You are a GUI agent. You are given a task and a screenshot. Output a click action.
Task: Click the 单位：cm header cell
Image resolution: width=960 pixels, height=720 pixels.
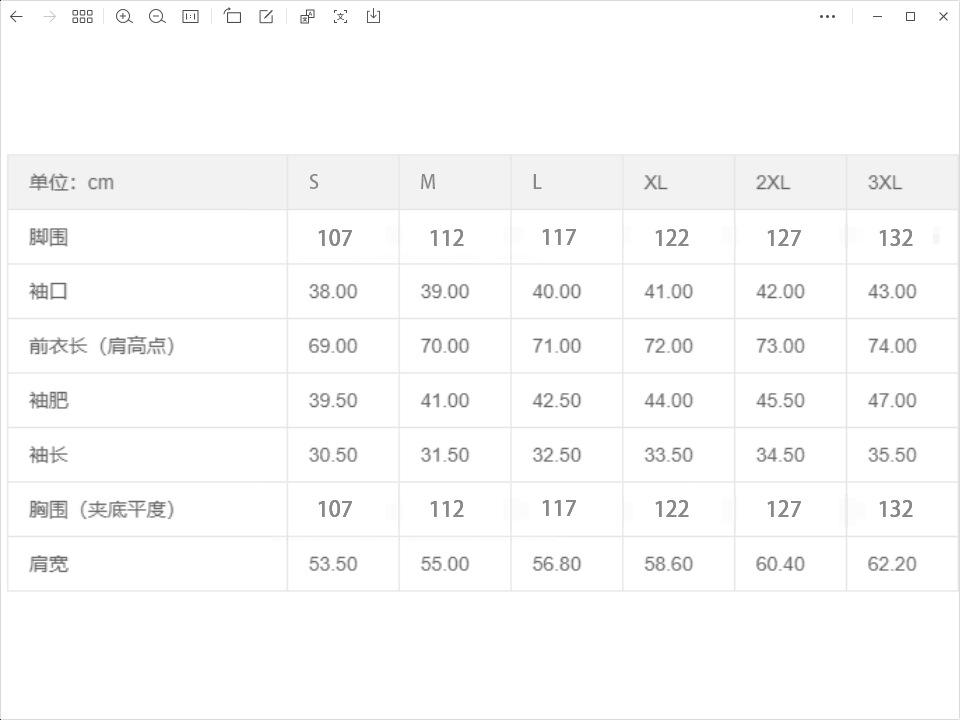click(x=72, y=182)
